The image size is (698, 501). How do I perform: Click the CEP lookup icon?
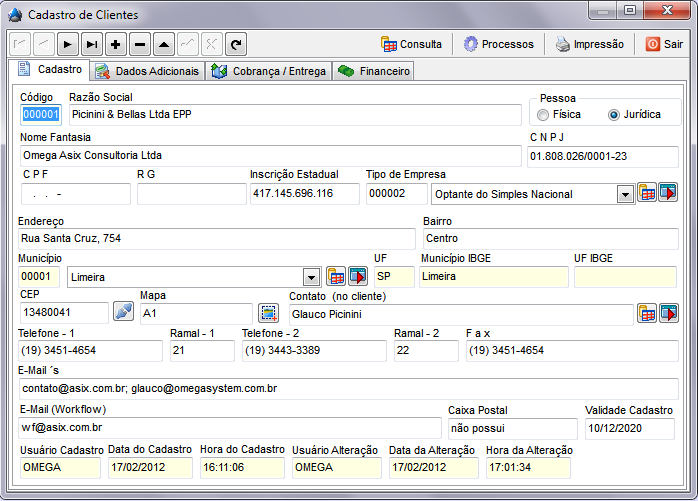(x=123, y=312)
